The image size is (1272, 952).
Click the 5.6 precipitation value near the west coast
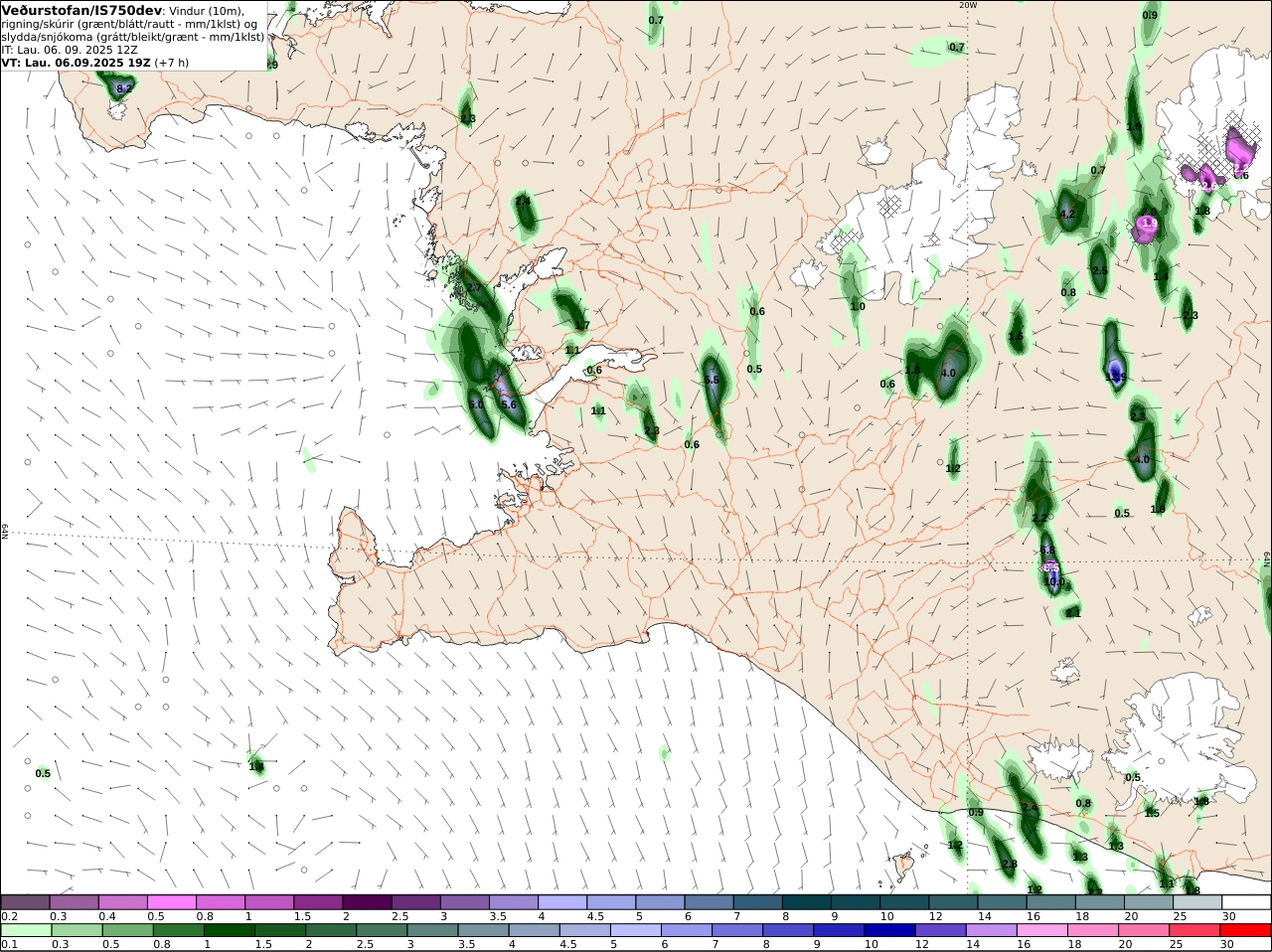tap(509, 404)
